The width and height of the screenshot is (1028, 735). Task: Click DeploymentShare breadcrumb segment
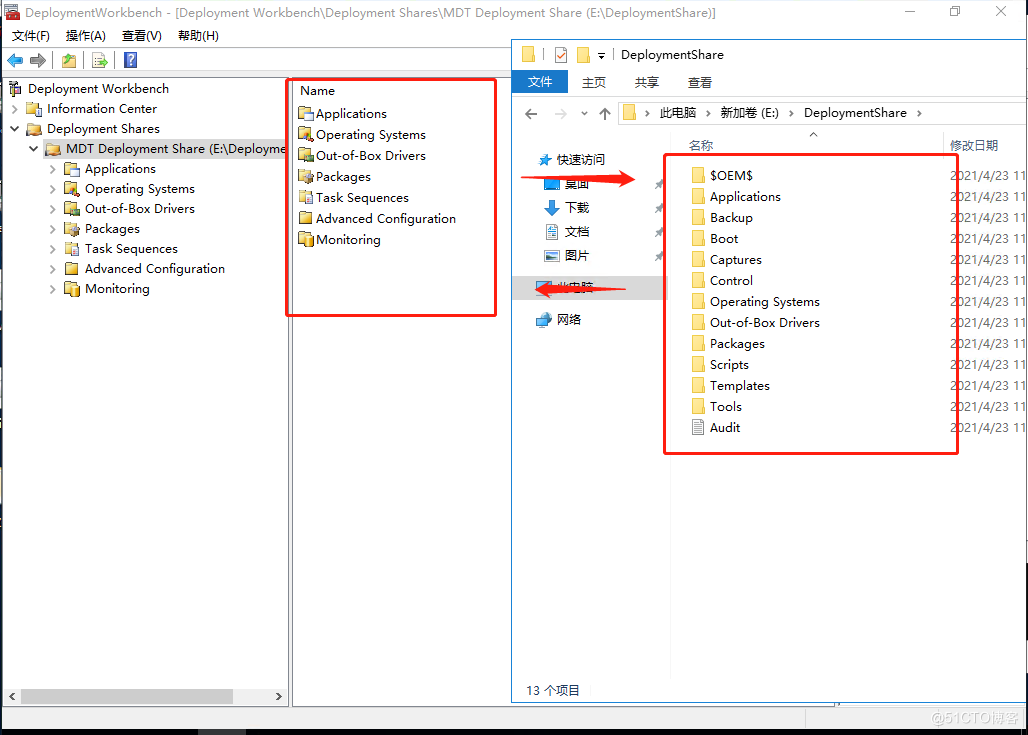(x=855, y=113)
